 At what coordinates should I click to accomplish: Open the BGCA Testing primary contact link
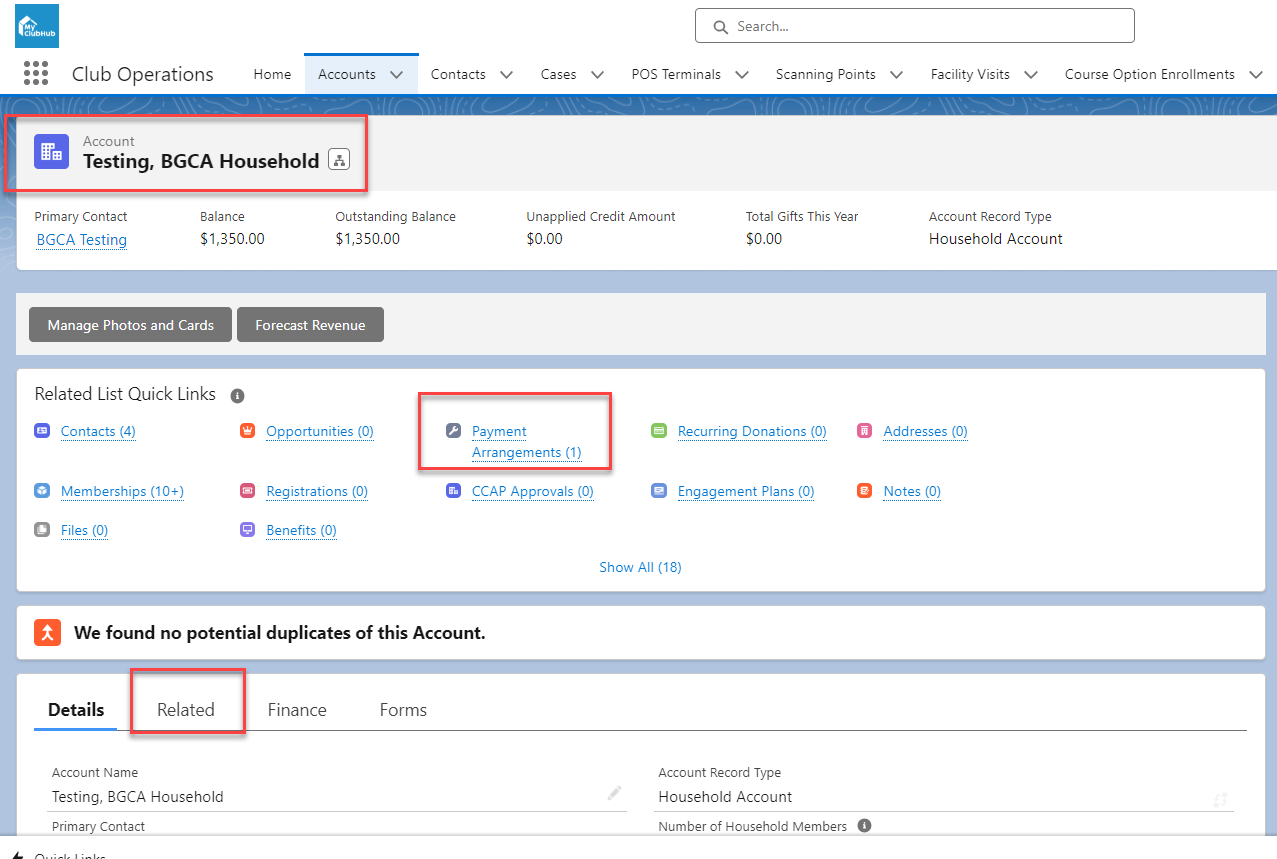[82, 240]
